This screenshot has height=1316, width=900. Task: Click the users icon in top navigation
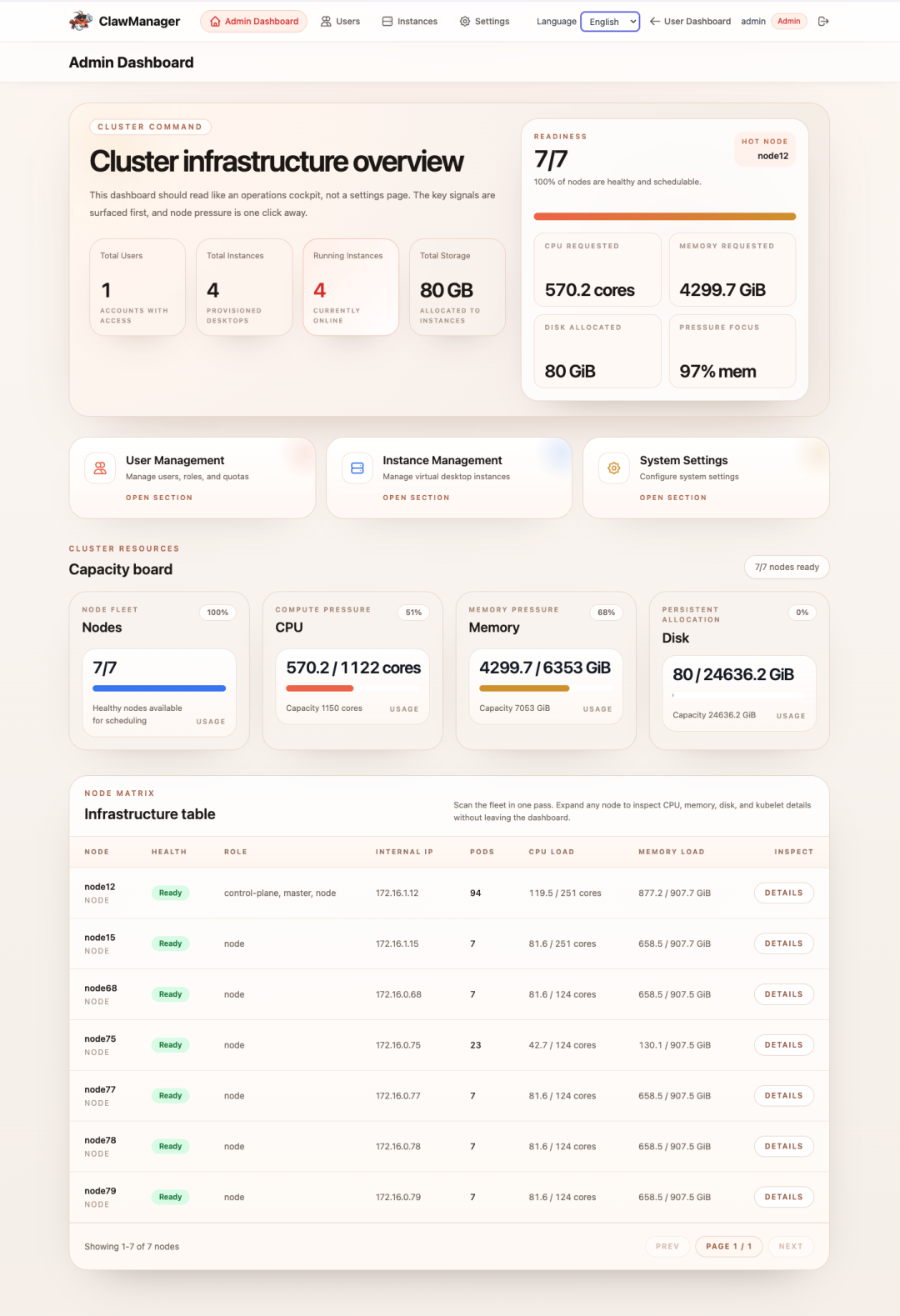coord(326,22)
